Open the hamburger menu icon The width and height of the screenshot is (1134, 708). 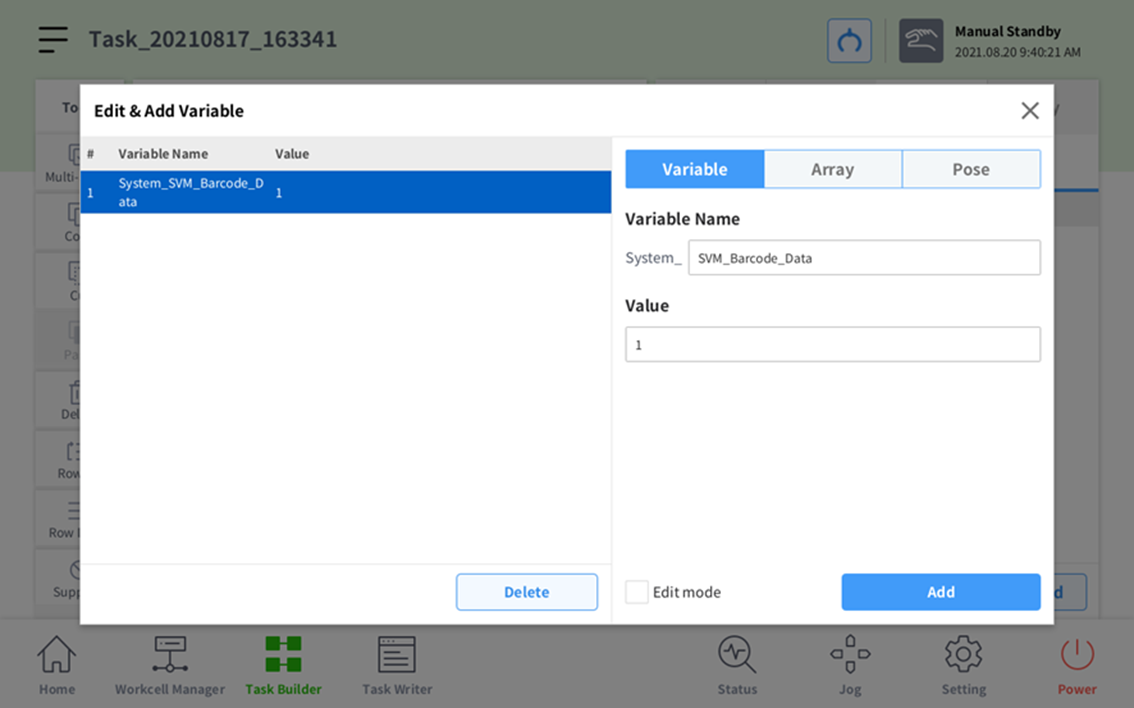(x=53, y=40)
